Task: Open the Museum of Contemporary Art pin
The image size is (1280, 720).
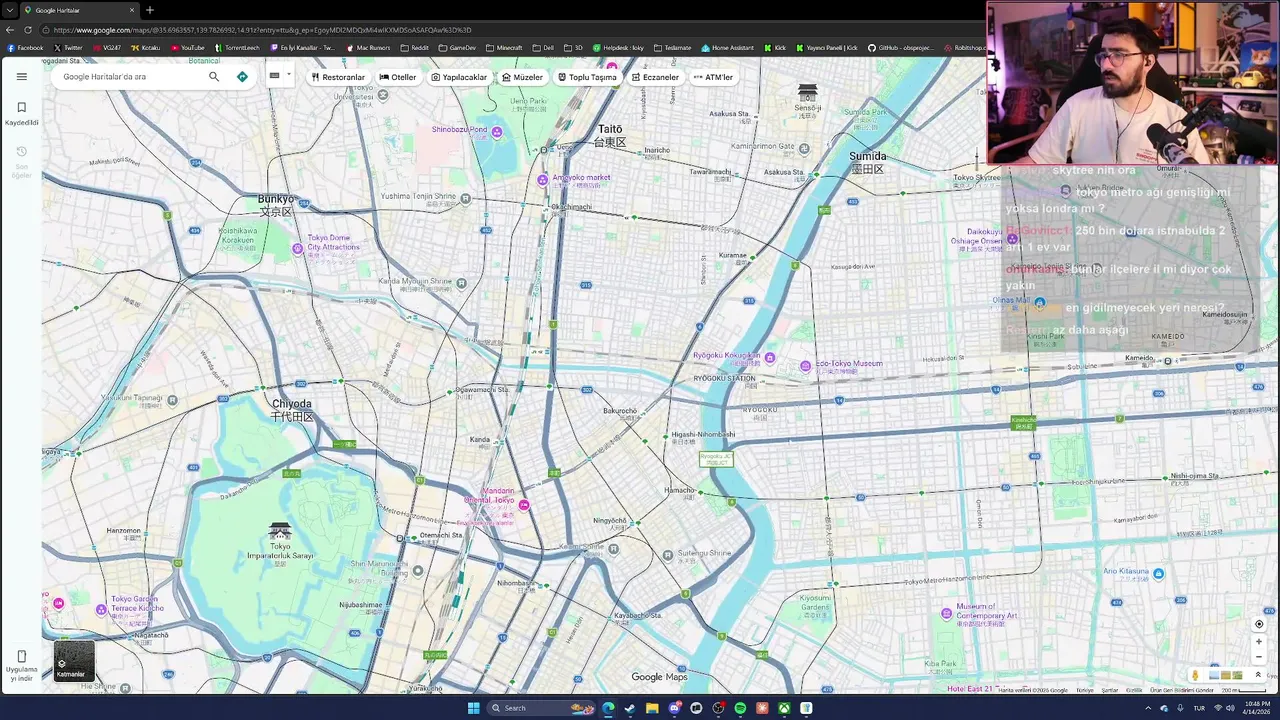Action: (x=947, y=613)
